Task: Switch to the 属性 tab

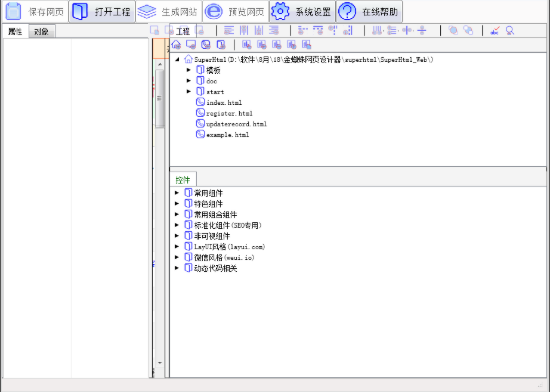Action: click(x=15, y=32)
